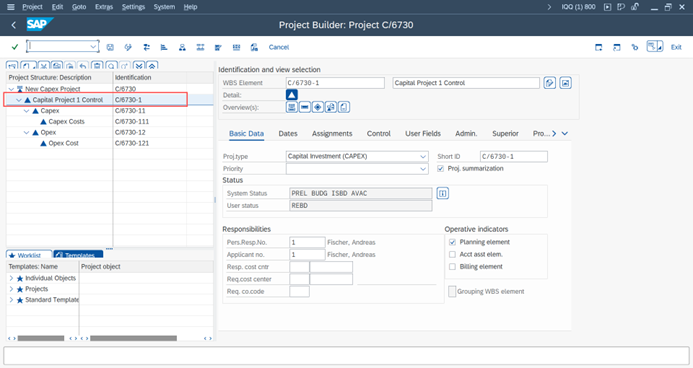Collapse the Capex tree node
693x368 pixels.
point(27,111)
